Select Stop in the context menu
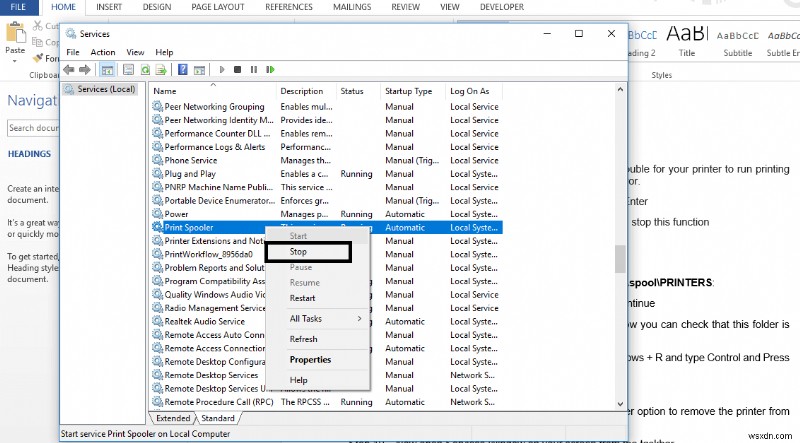Screen dimensions: 800x443 (308, 252)
